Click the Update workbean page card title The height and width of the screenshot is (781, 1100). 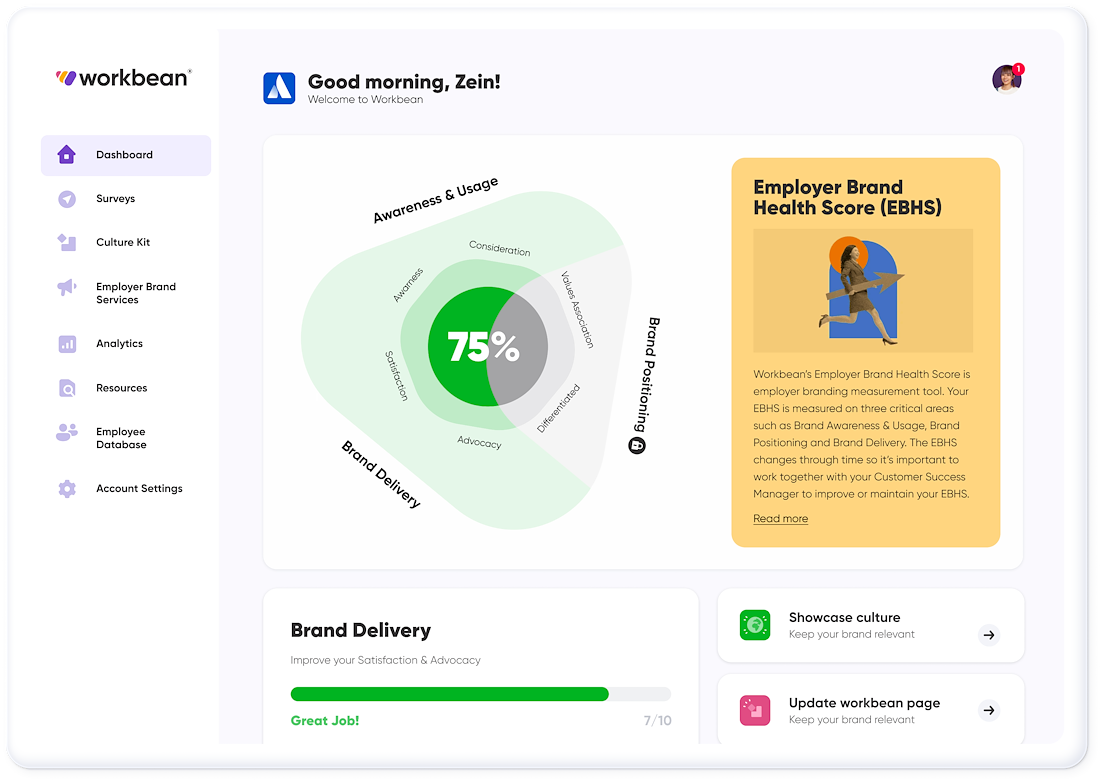tap(864, 703)
